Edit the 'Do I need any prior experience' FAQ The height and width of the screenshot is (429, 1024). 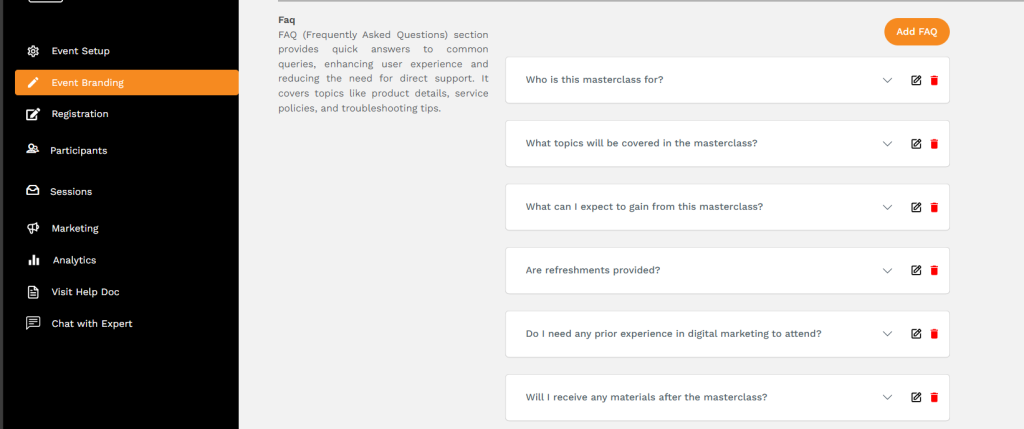tap(916, 334)
